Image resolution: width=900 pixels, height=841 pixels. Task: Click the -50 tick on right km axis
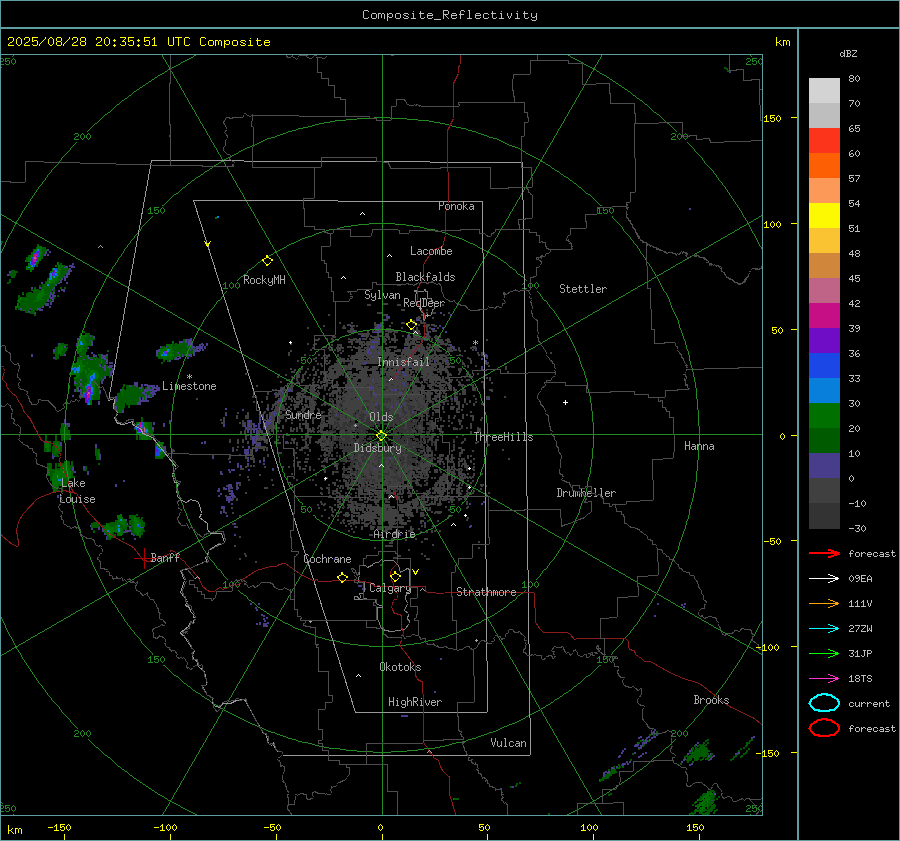click(772, 541)
